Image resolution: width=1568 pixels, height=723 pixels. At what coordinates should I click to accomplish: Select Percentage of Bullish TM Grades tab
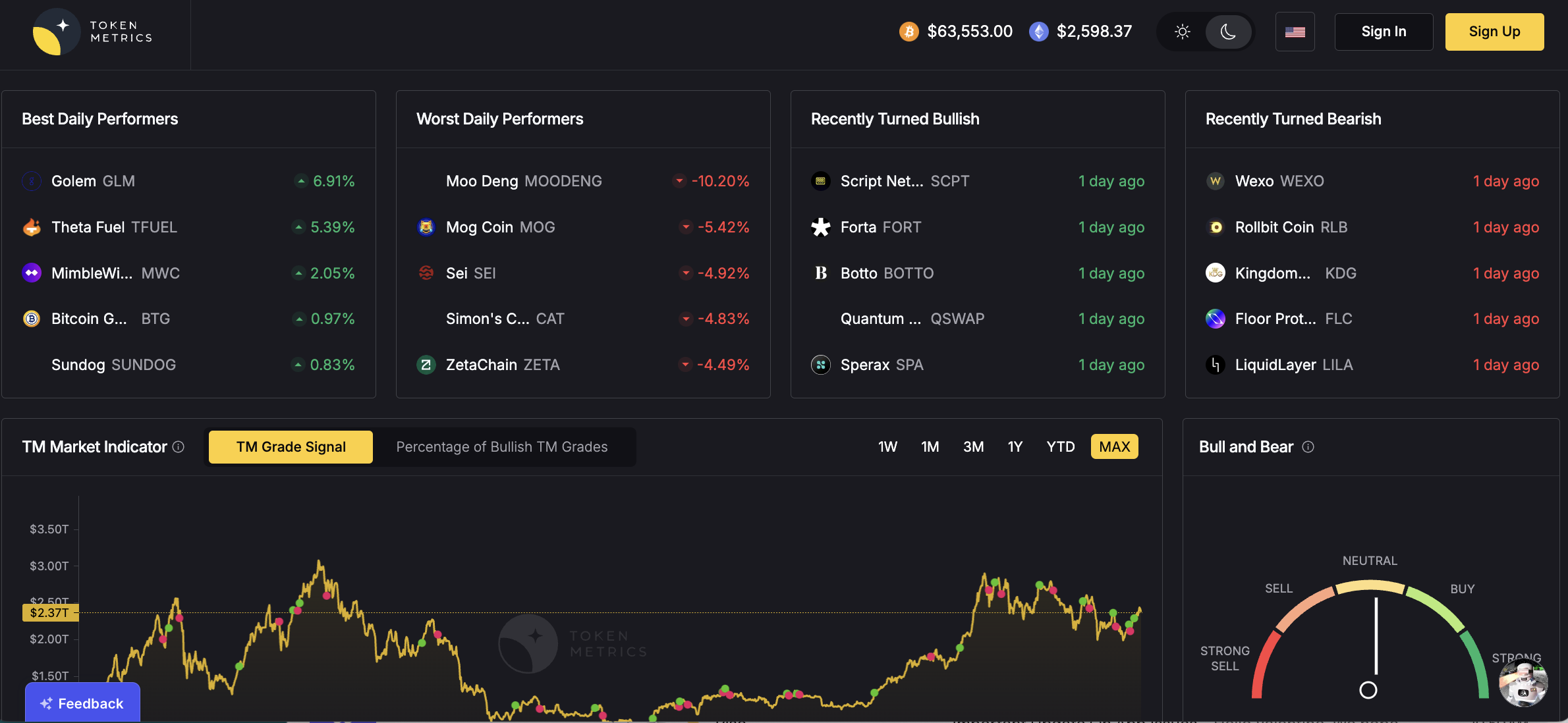[x=502, y=447]
